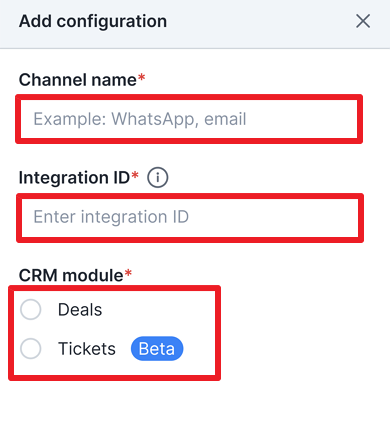390x436 pixels.
Task: Focus the Channel name input field
Action: click(x=189, y=119)
